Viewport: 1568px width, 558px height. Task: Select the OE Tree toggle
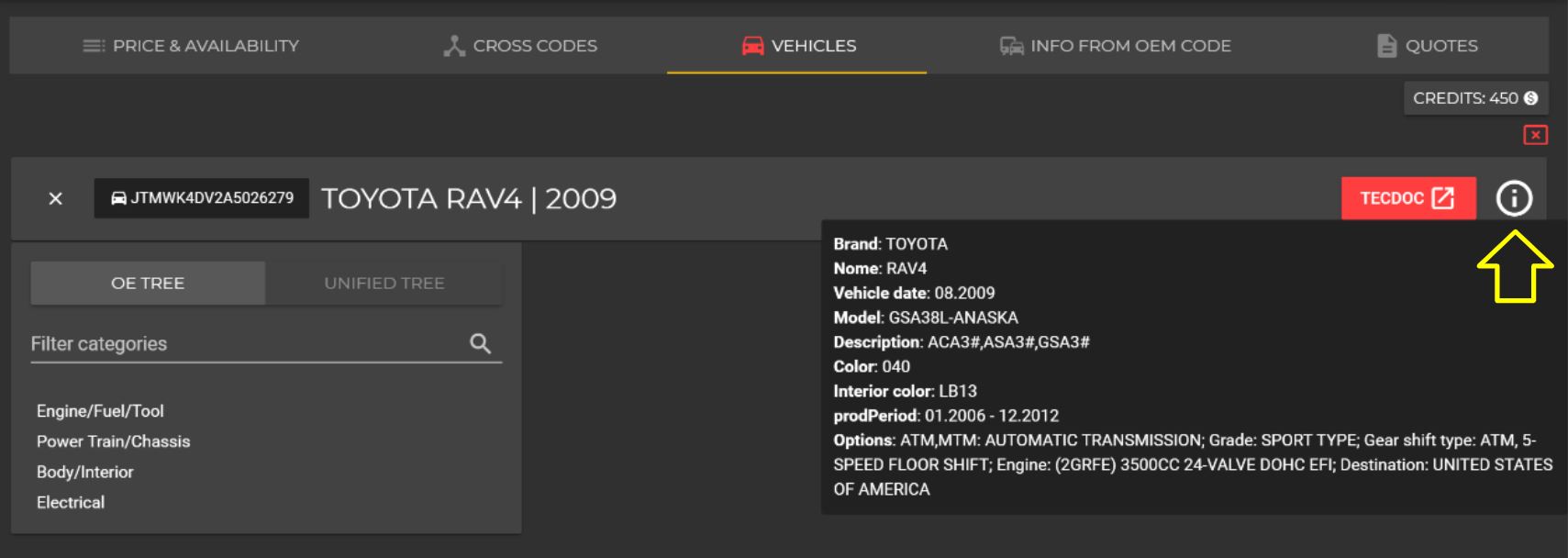[148, 283]
